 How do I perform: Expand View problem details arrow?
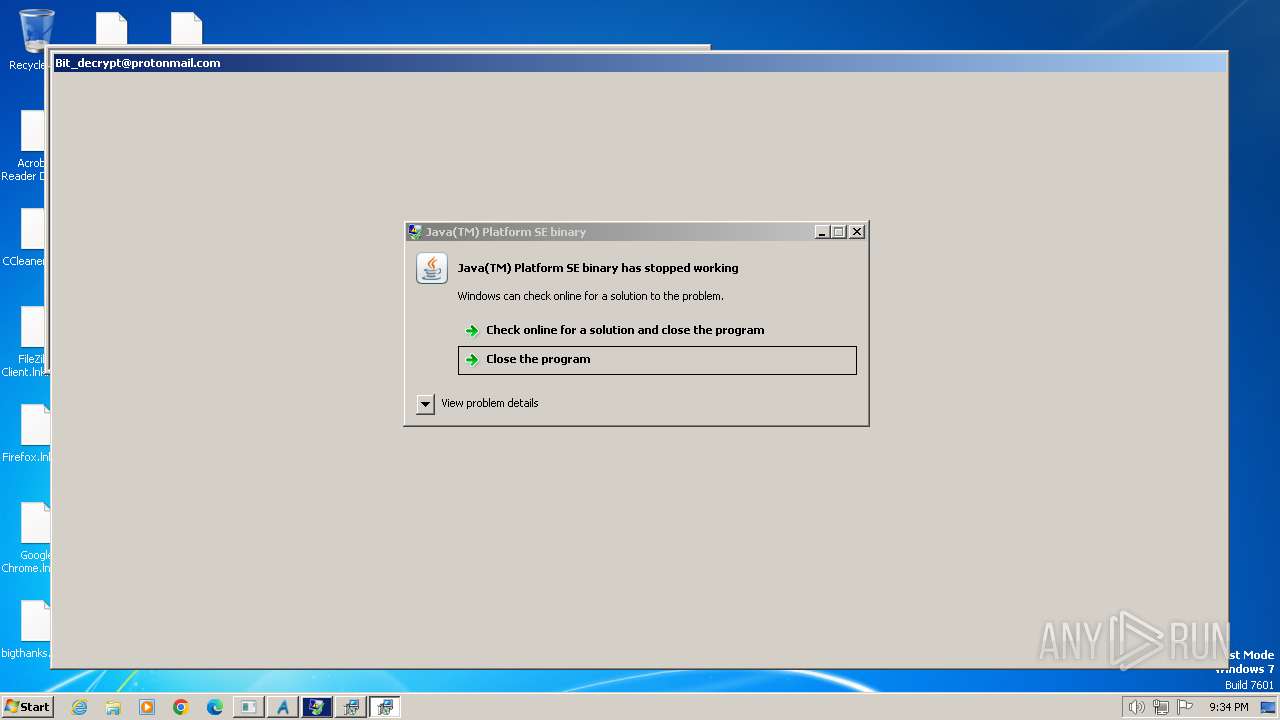[x=425, y=404]
